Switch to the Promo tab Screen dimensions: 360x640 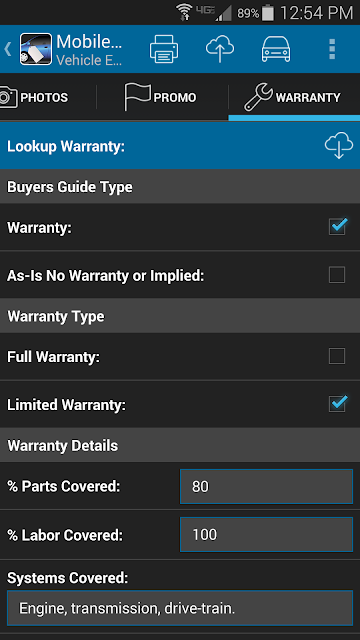162,97
